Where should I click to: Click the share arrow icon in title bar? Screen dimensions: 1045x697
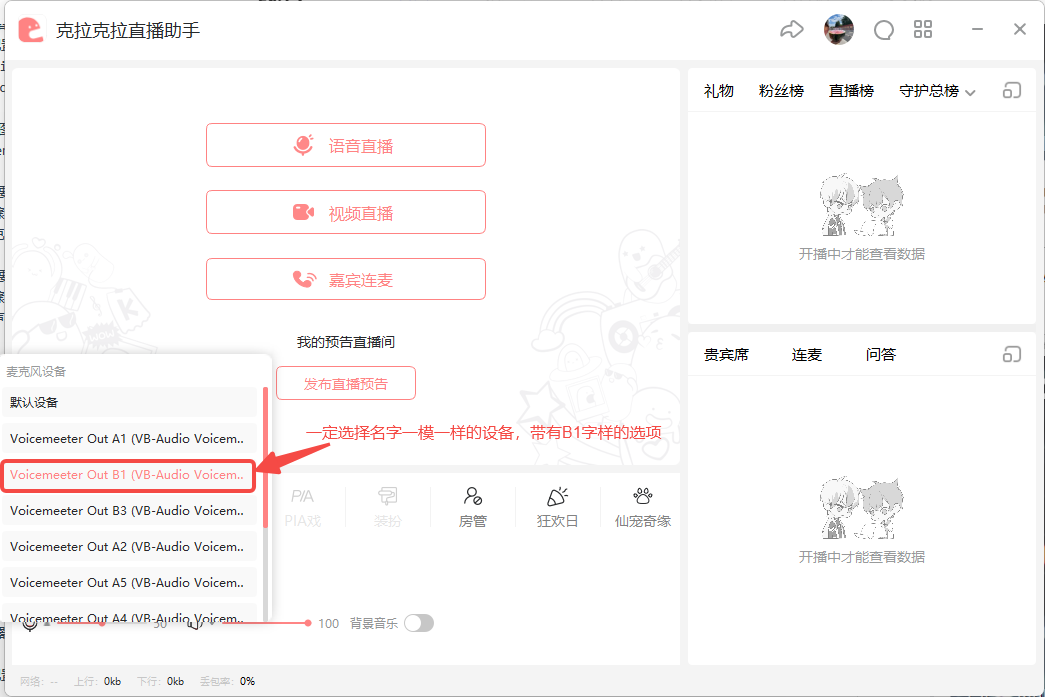pos(792,30)
